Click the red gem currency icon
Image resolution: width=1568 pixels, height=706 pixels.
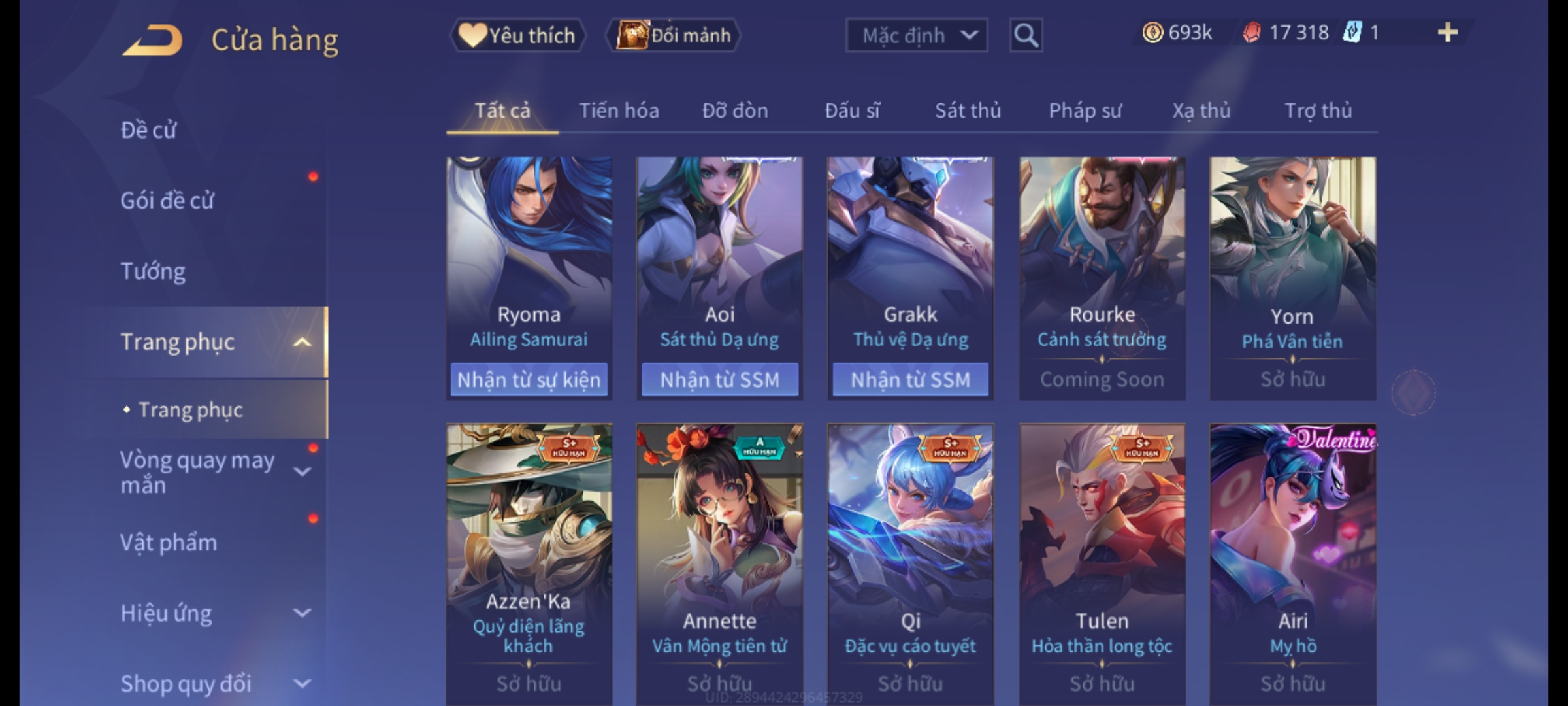[1251, 33]
